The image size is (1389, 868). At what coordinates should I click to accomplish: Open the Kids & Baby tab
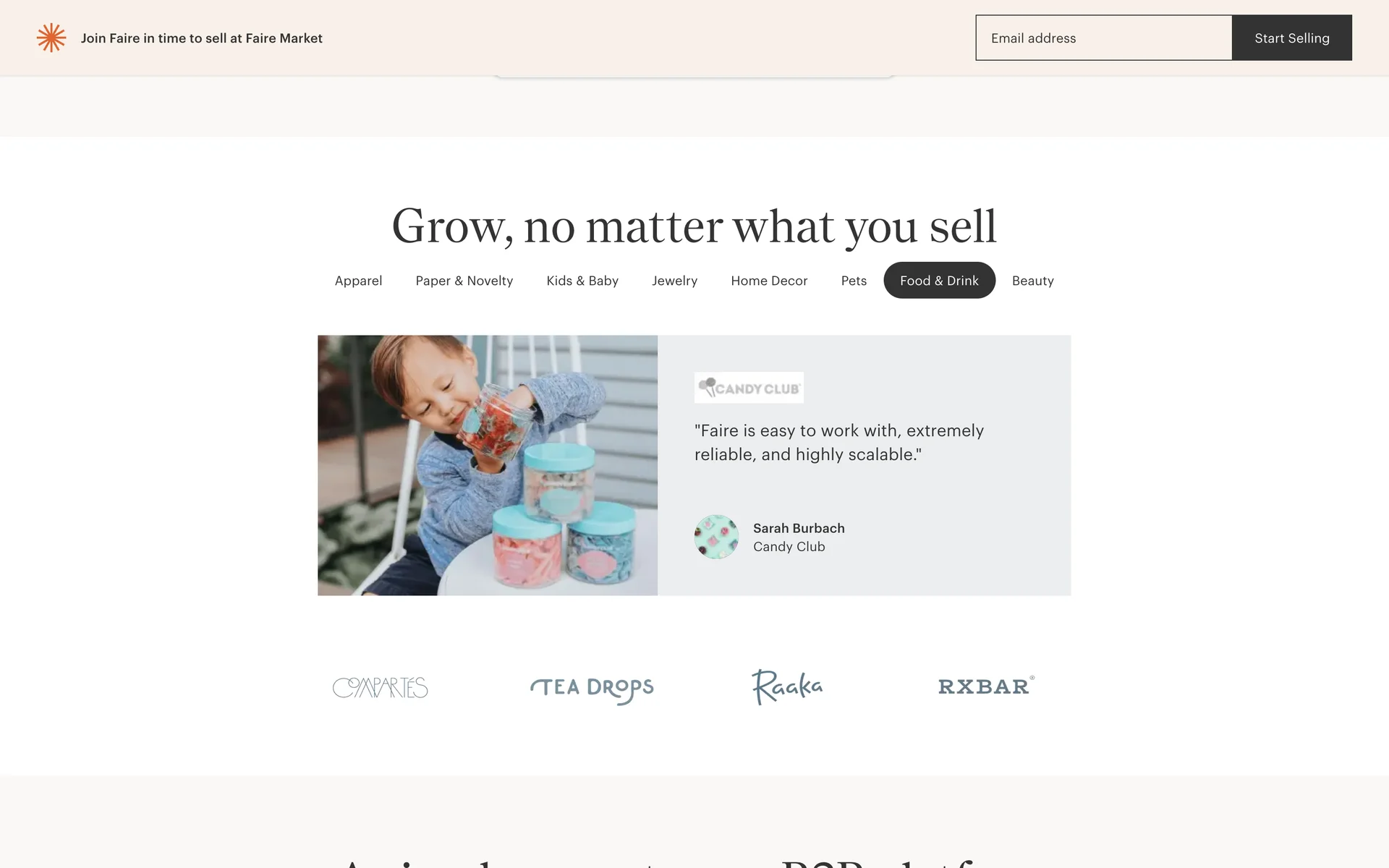tap(582, 281)
